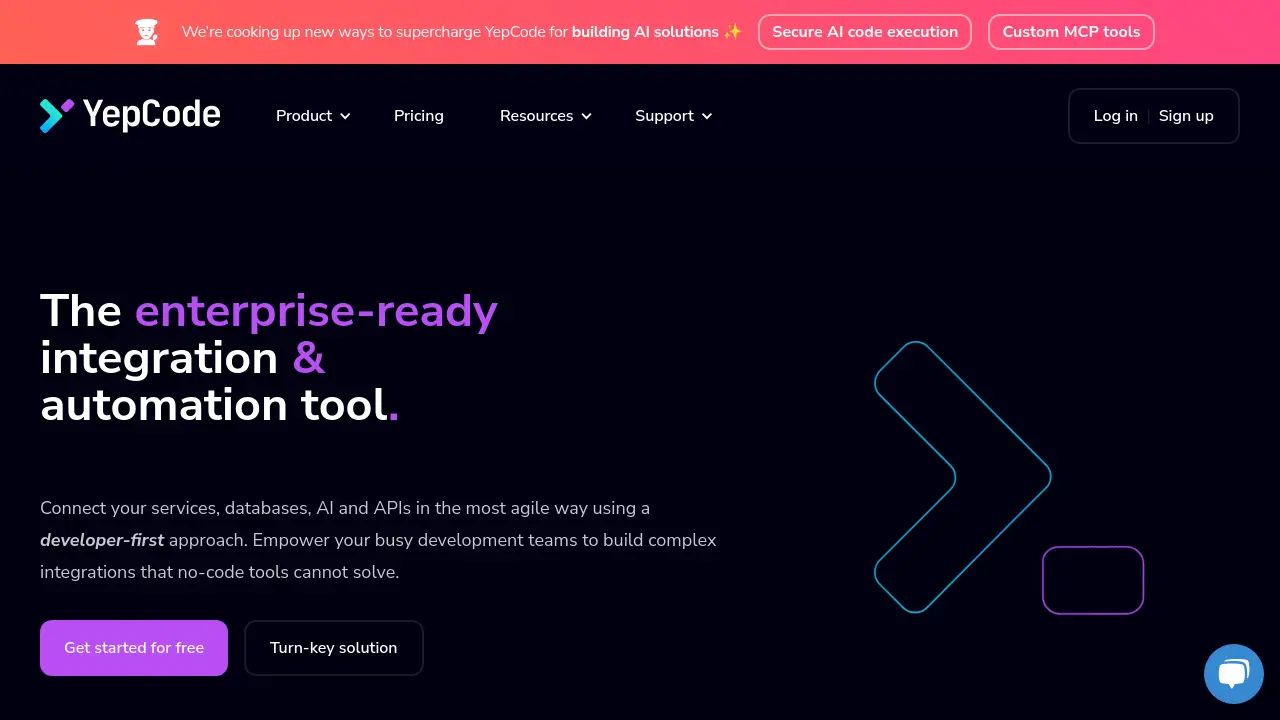Screen dimensions: 1280x720
Task: Click the 'building AI solutions' banner text
Action: click(x=645, y=32)
